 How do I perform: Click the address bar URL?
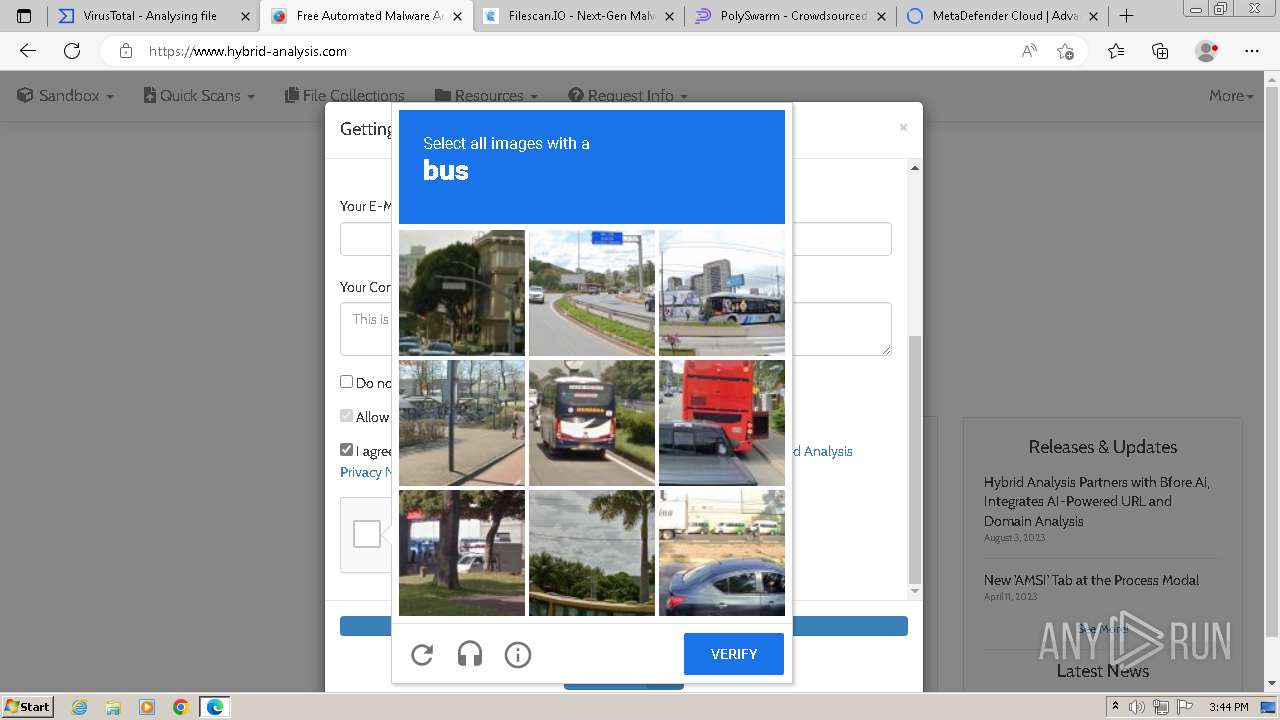pos(248,51)
